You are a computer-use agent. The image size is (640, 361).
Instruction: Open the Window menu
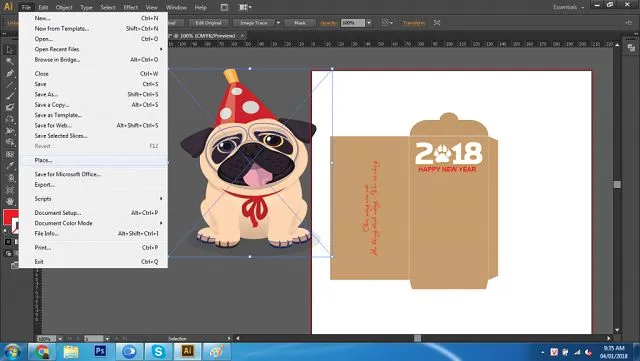[x=176, y=7]
